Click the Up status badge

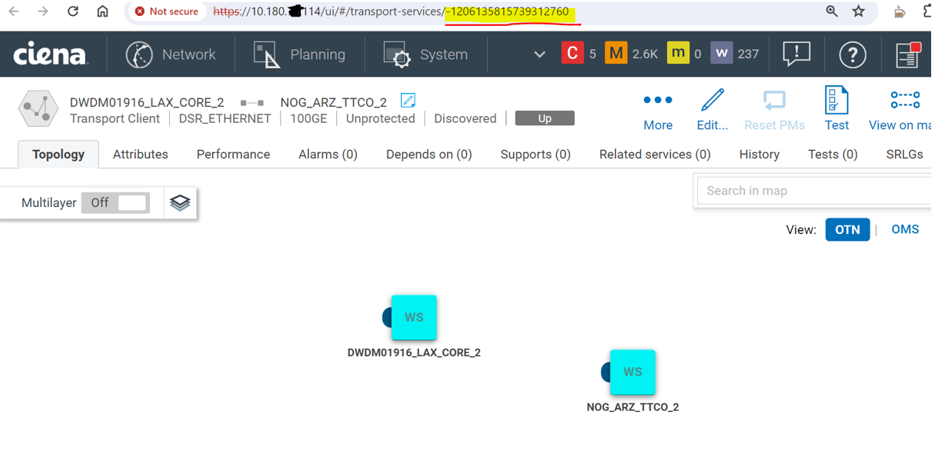(x=544, y=119)
